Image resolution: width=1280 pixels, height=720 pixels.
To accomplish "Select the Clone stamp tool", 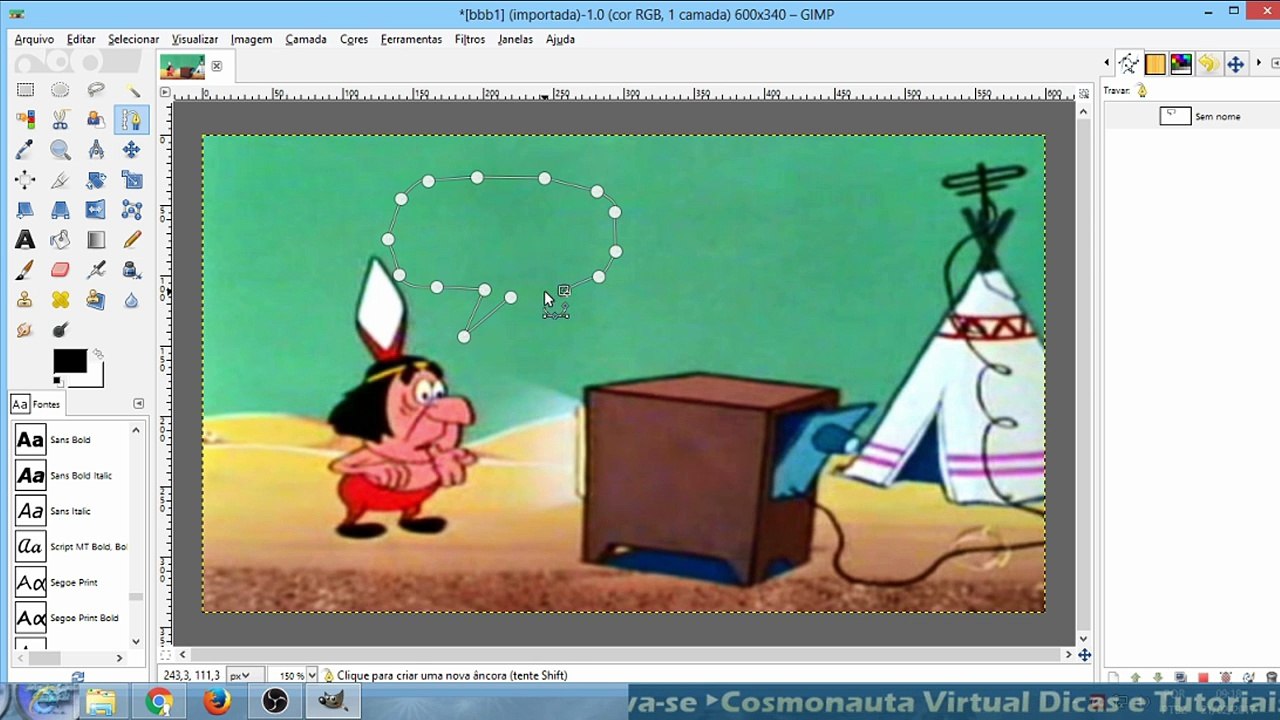I will pos(25,300).
